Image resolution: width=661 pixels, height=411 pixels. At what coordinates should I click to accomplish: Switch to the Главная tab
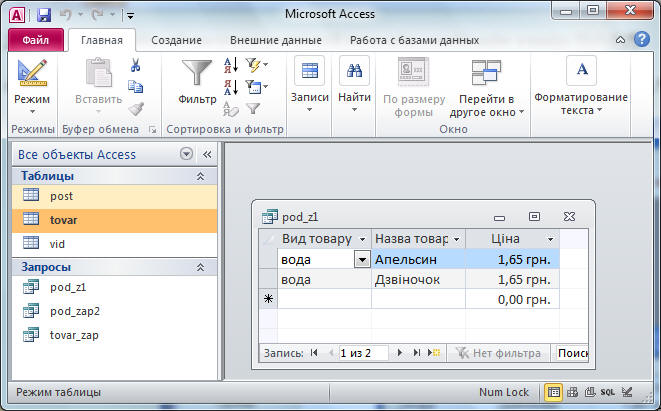pos(102,40)
